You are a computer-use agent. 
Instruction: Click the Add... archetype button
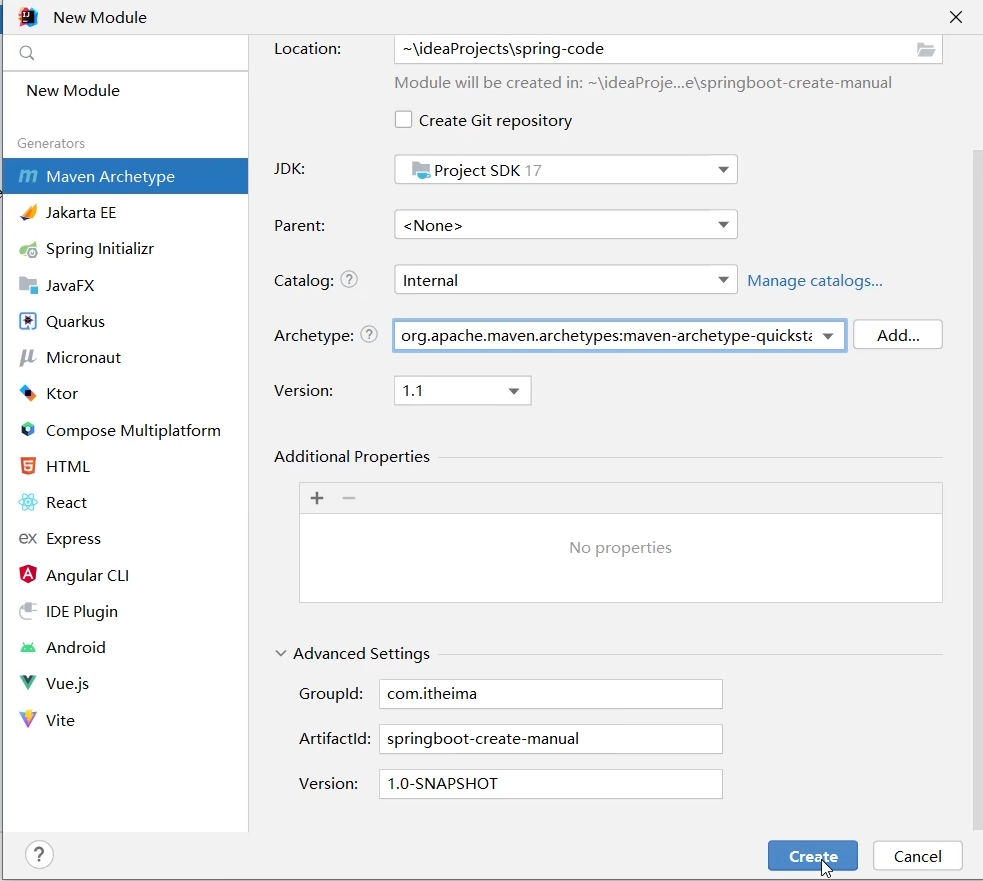click(898, 335)
